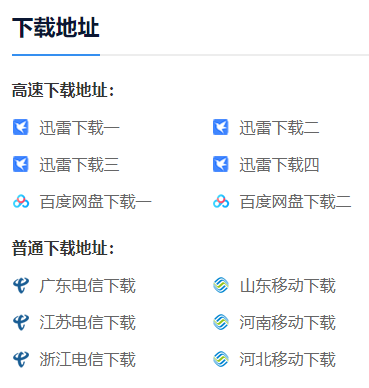Click the China Mobile icon beside 河北移动下载

coord(221,359)
